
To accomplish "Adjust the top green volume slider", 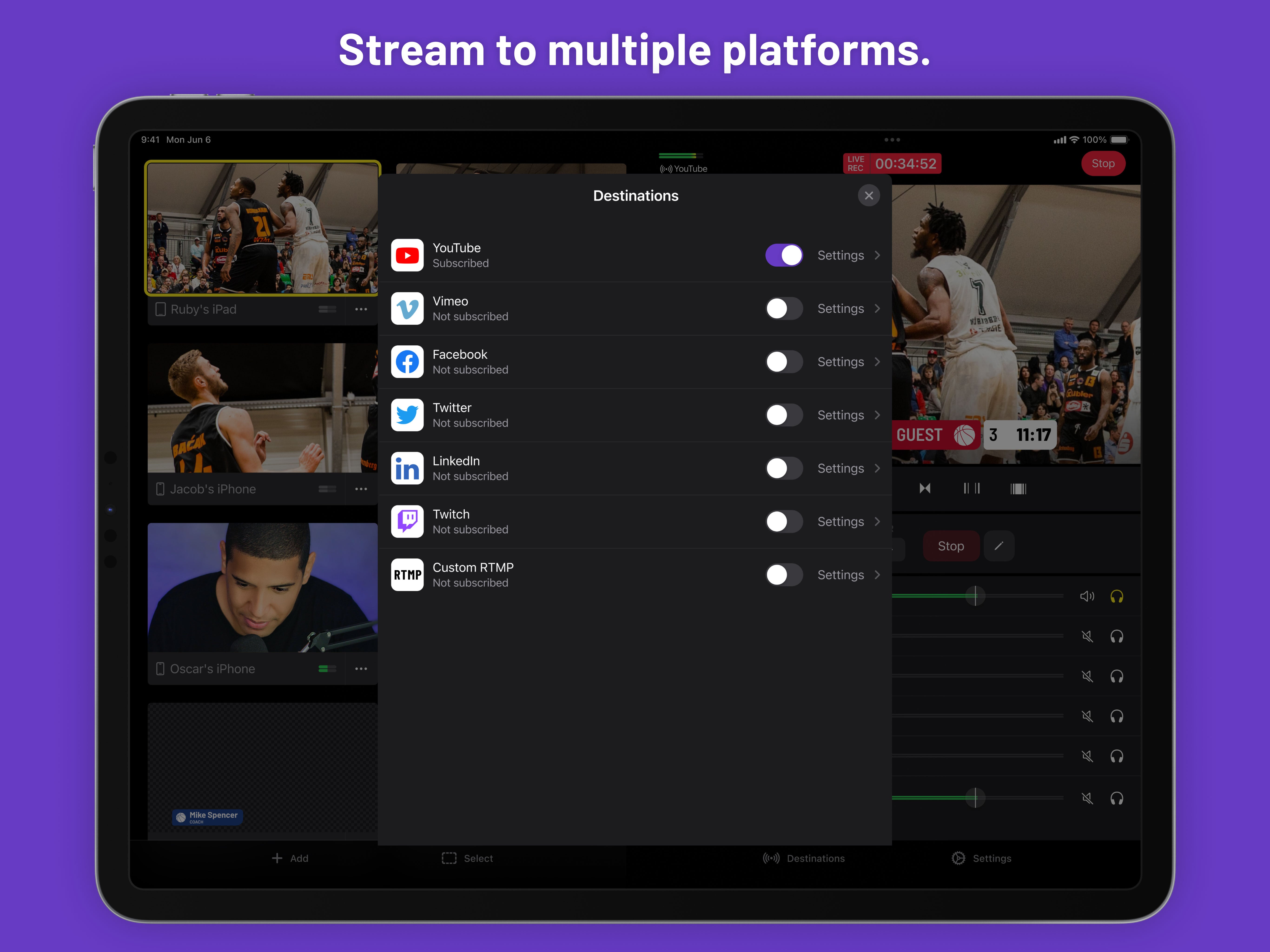I will (975, 596).
